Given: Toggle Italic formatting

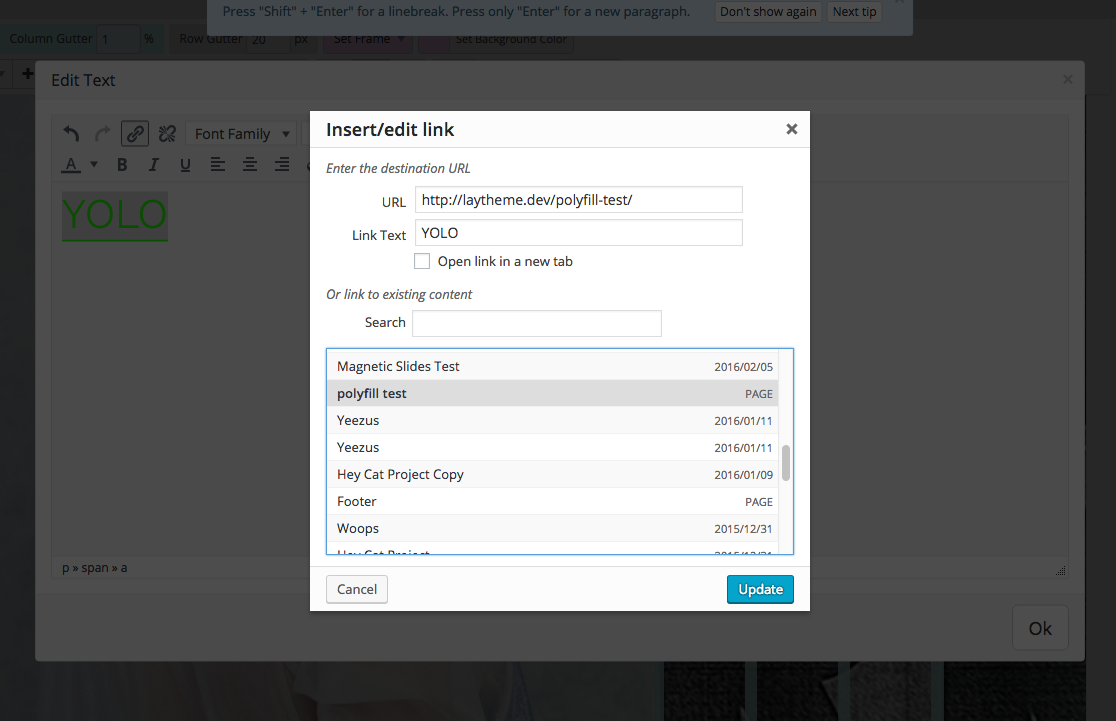Looking at the screenshot, I should 153,164.
